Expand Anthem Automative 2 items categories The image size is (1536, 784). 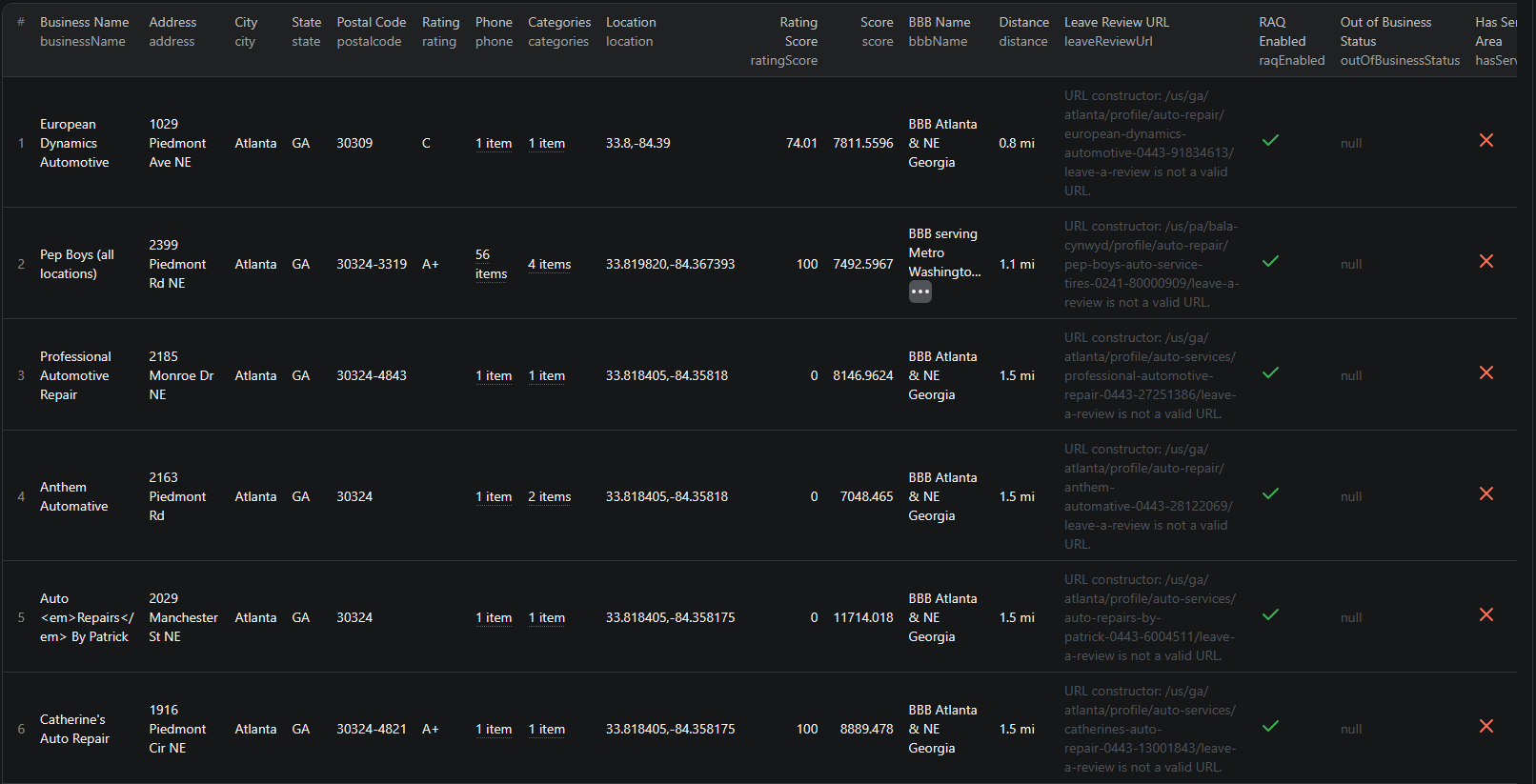click(549, 497)
